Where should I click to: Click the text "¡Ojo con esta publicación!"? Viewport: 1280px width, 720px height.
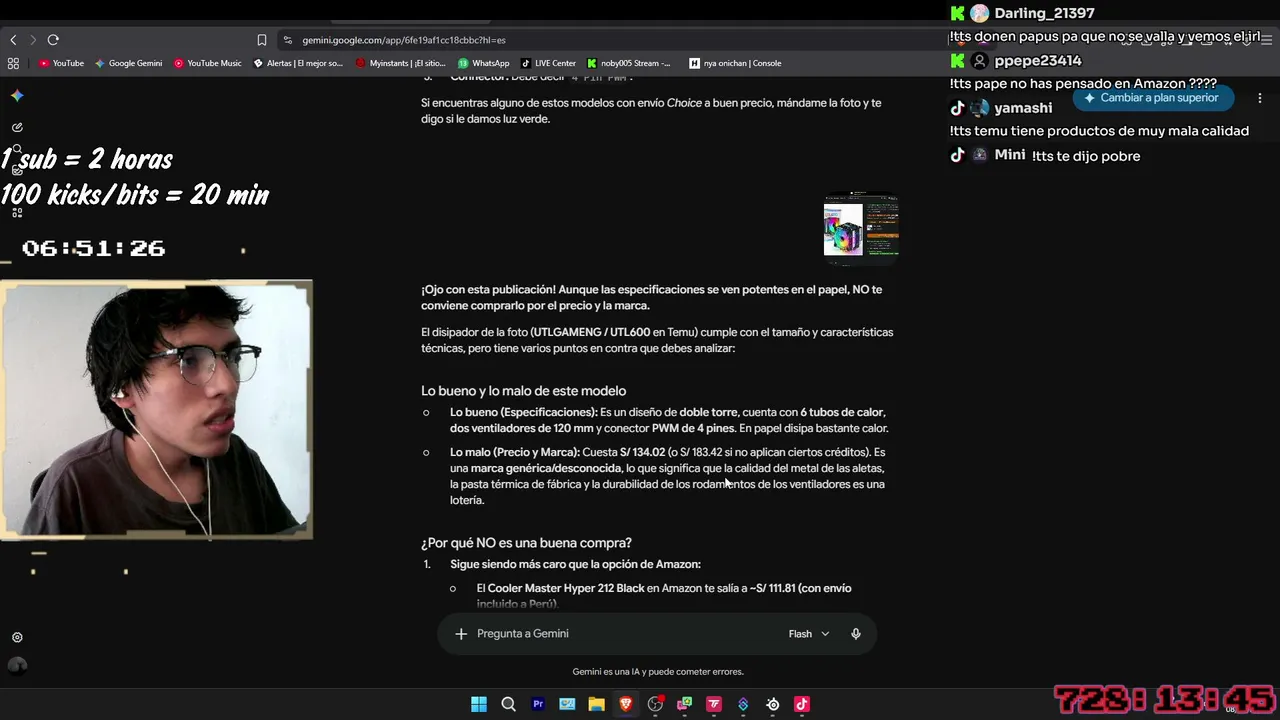tap(489, 289)
